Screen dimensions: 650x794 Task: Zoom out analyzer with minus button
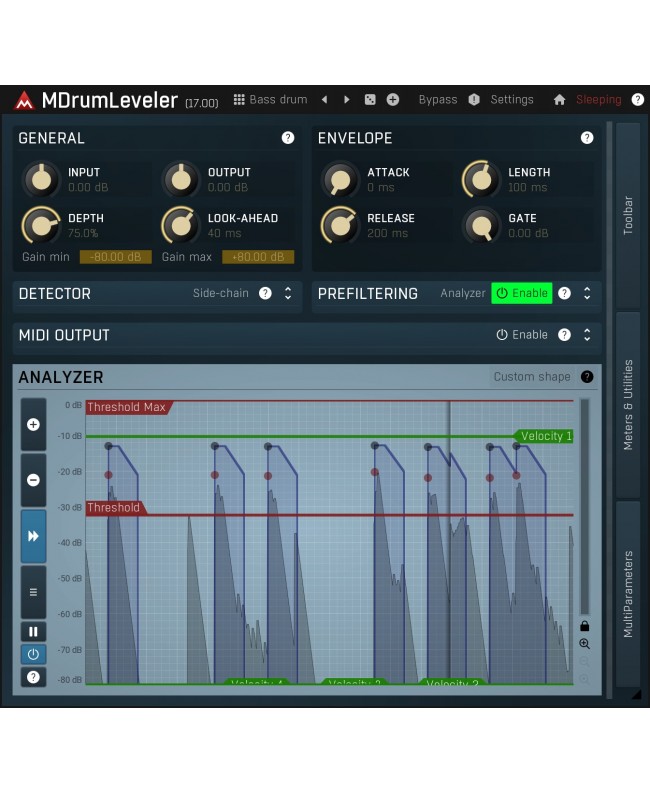pyautogui.click(x=33, y=480)
